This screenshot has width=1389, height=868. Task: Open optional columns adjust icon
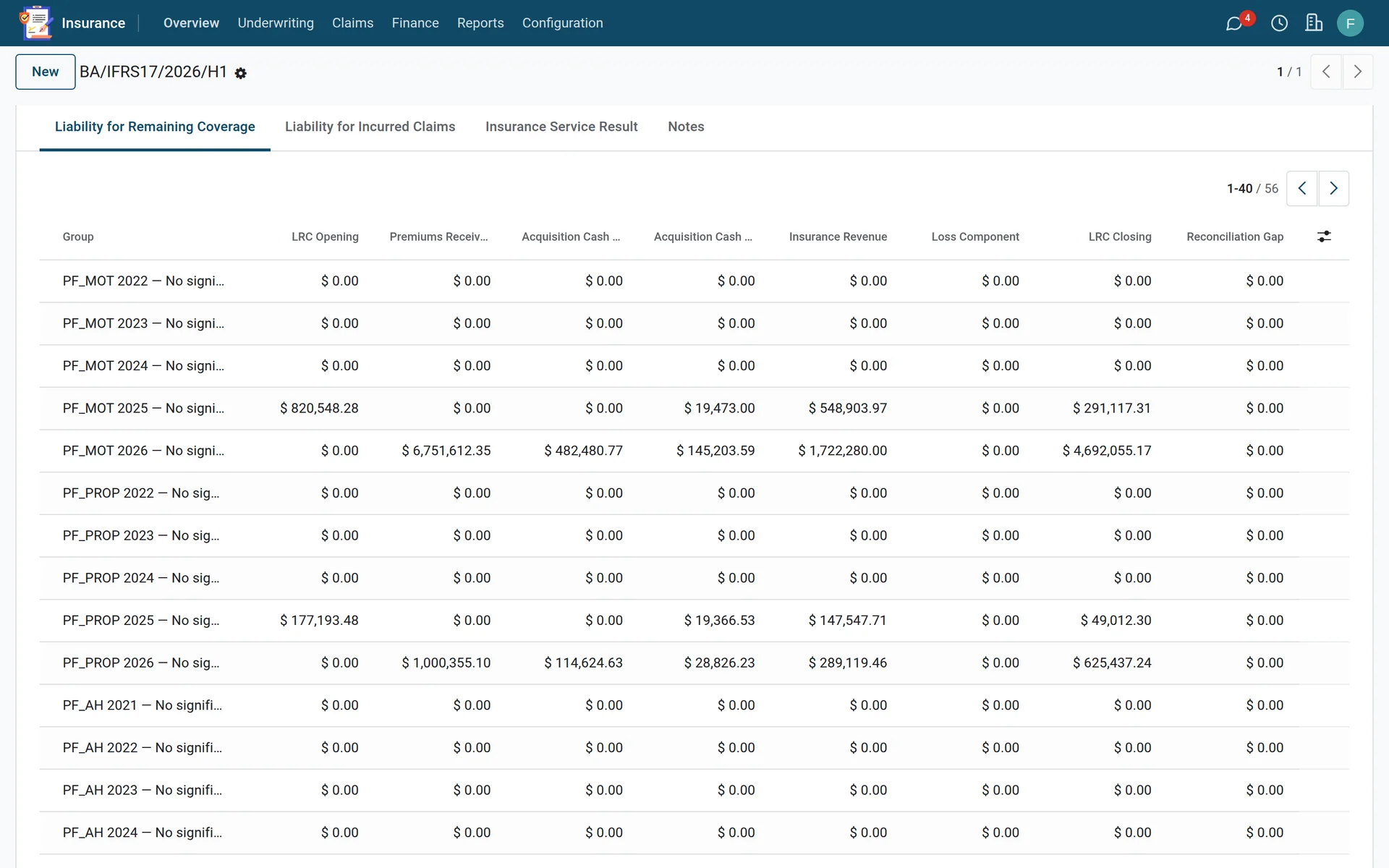(x=1324, y=237)
